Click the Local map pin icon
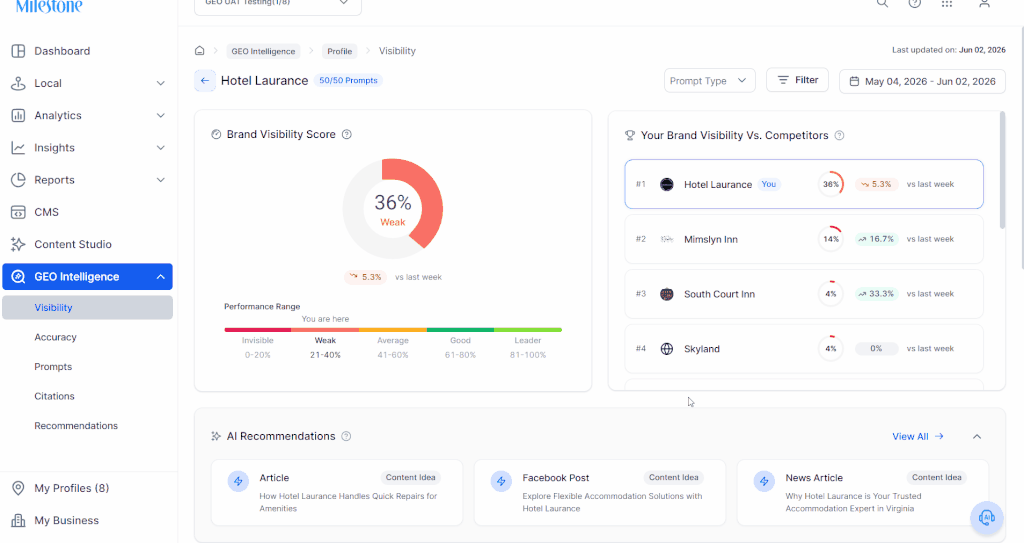1024x543 pixels. [18, 83]
